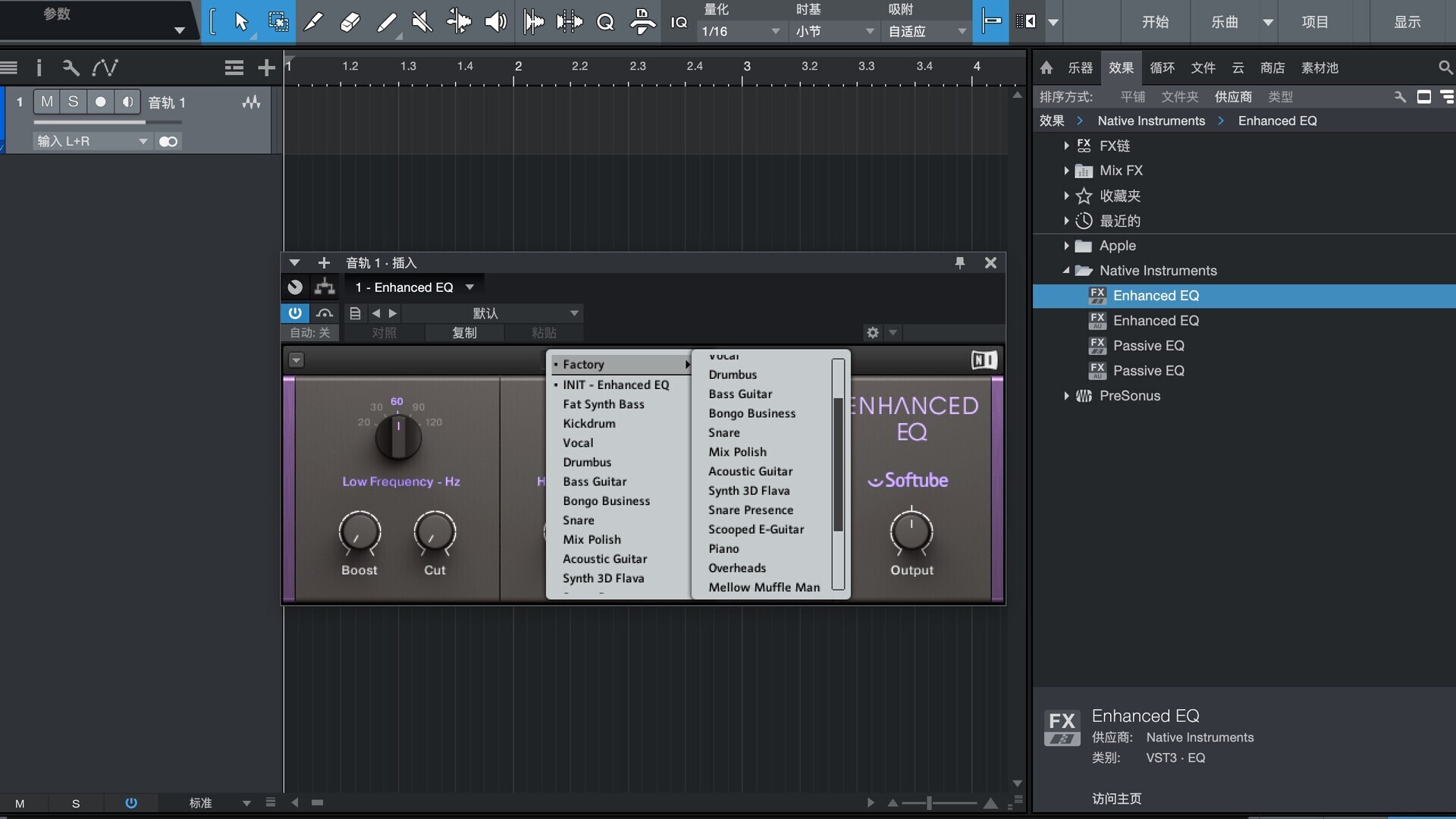1456x819 pixels.
Task: Click the 项目 button
Action: point(1315,22)
